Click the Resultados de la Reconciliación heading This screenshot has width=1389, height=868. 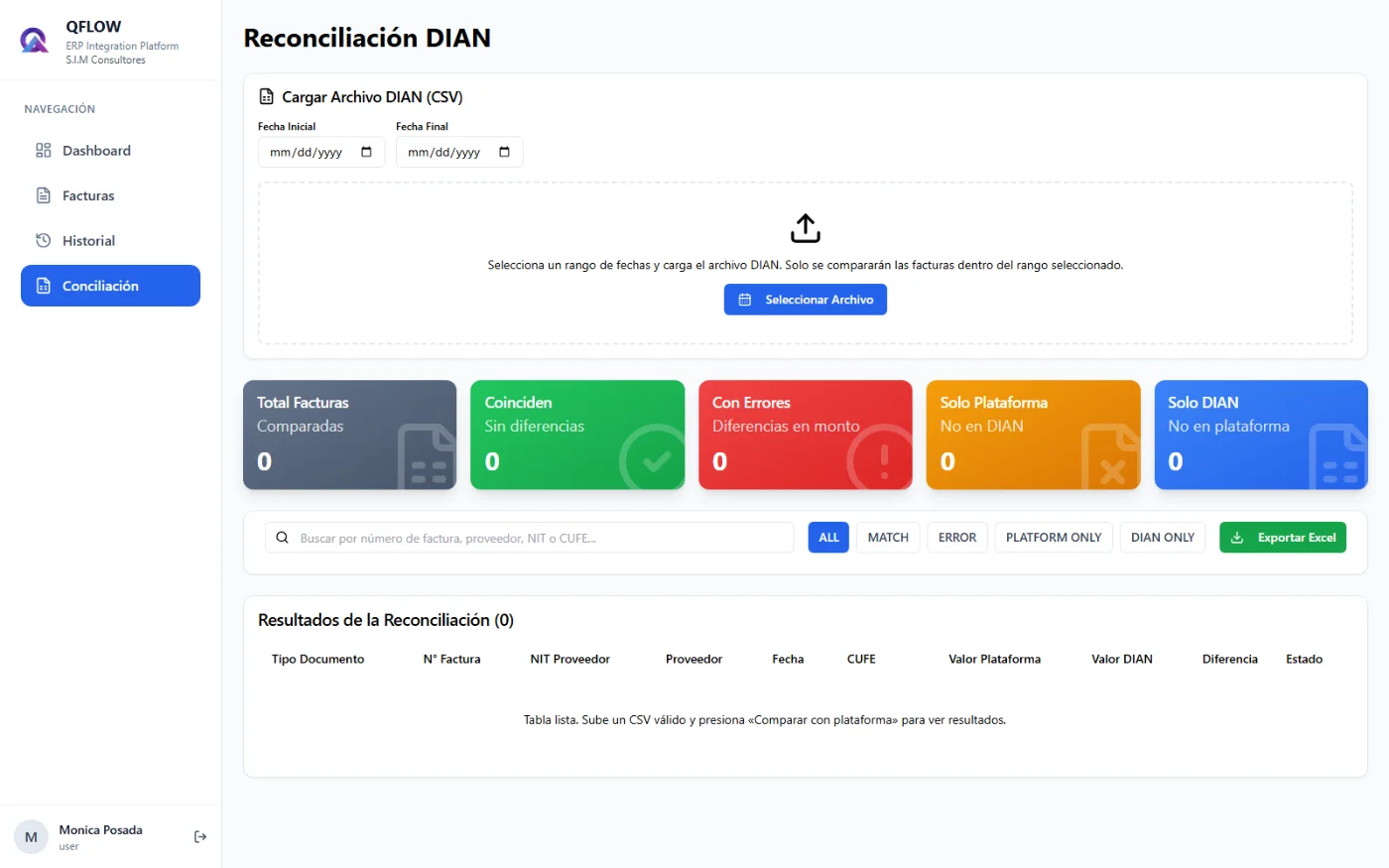[386, 620]
